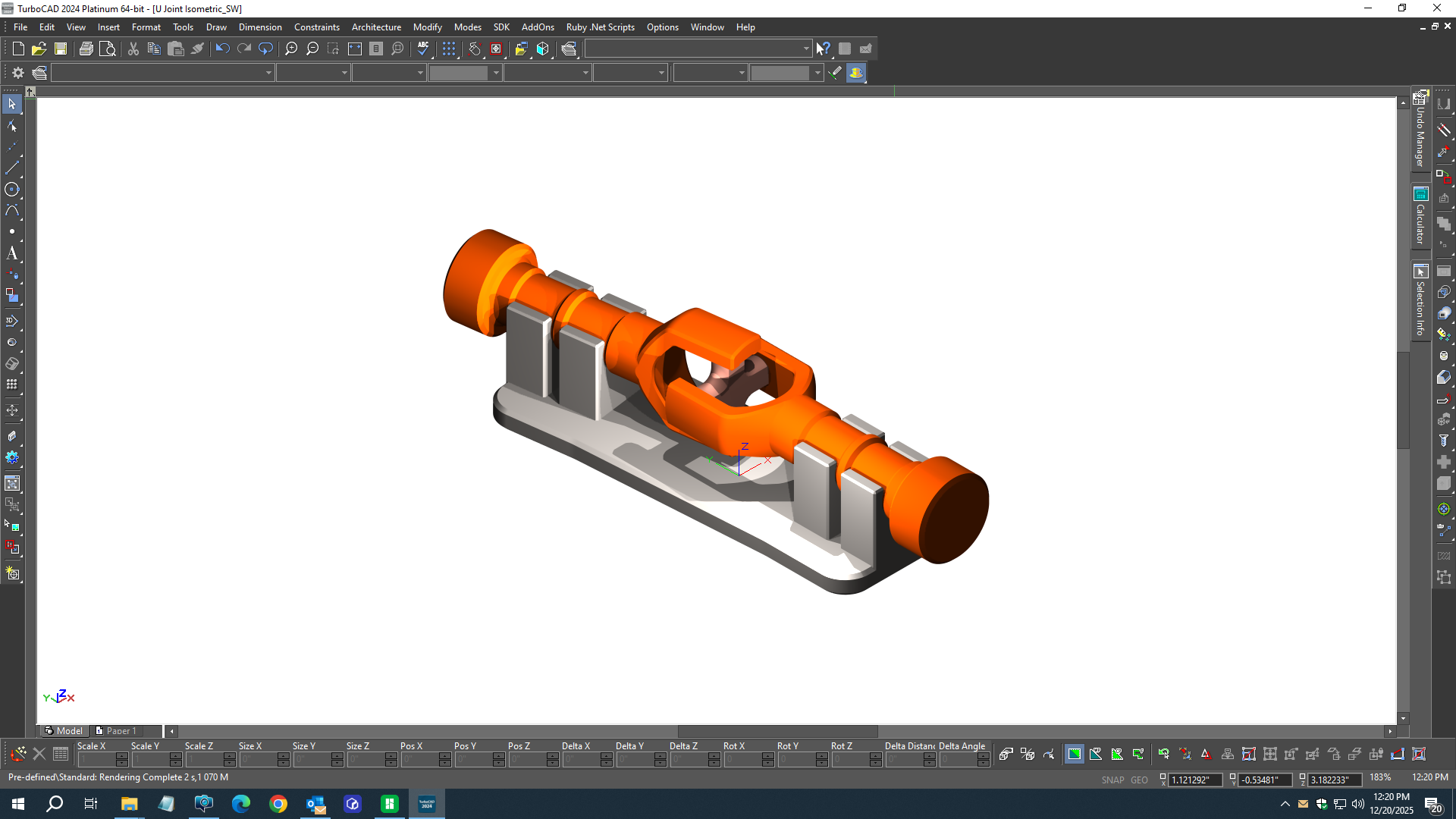1456x819 pixels.
Task: Click the first gray color swatch
Action: [x=459, y=73]
